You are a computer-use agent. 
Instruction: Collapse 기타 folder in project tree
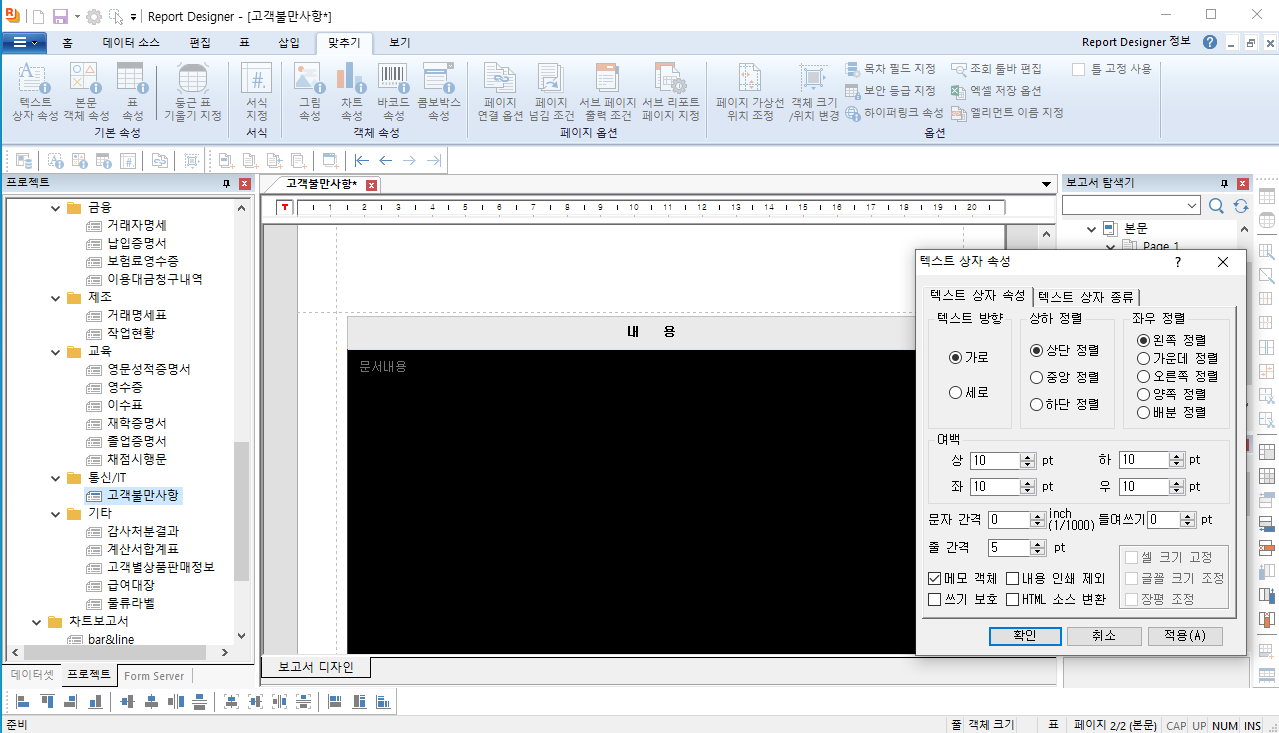(55, 514)
